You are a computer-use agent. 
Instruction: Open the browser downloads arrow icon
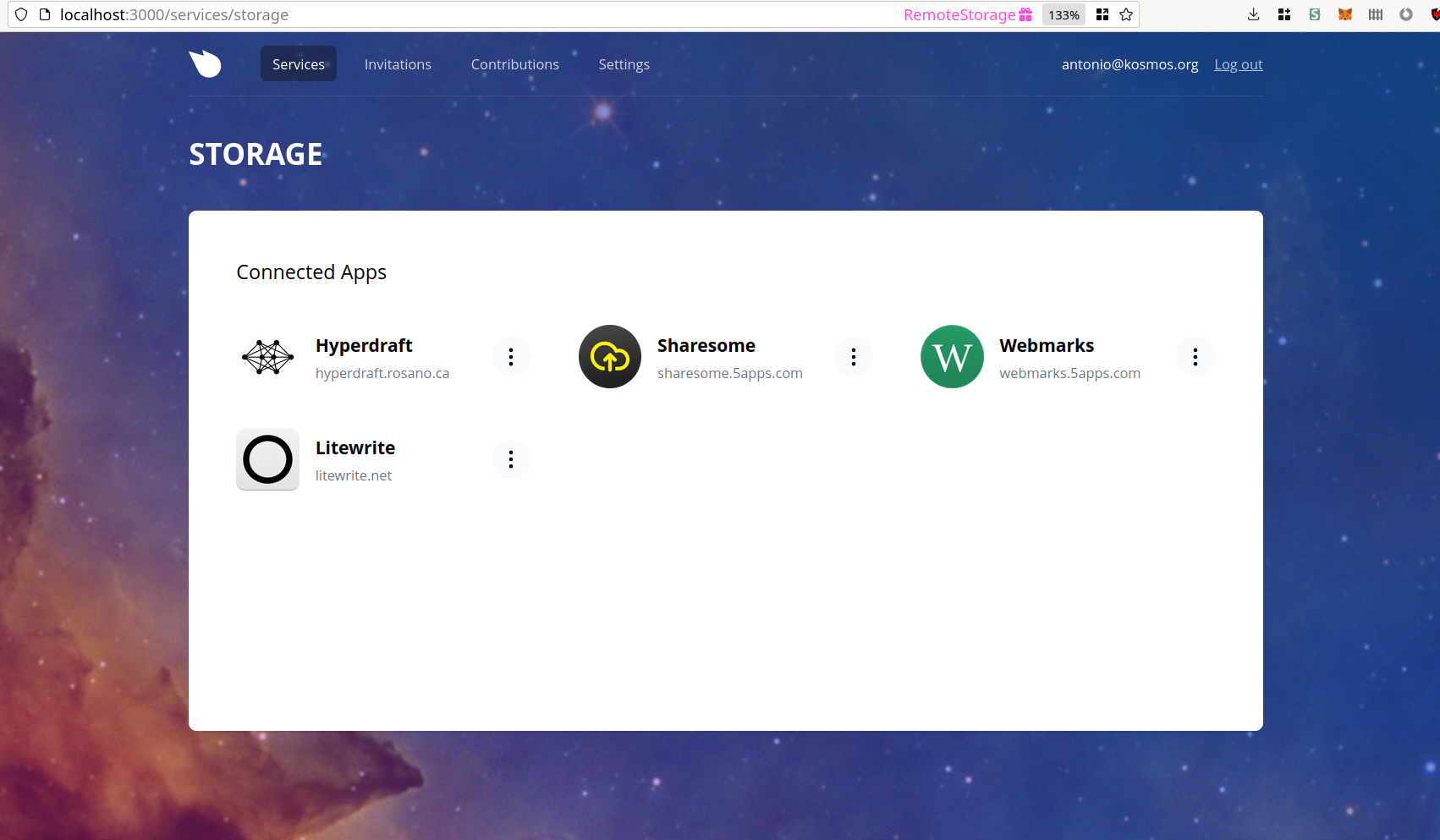coord(1254,14)
